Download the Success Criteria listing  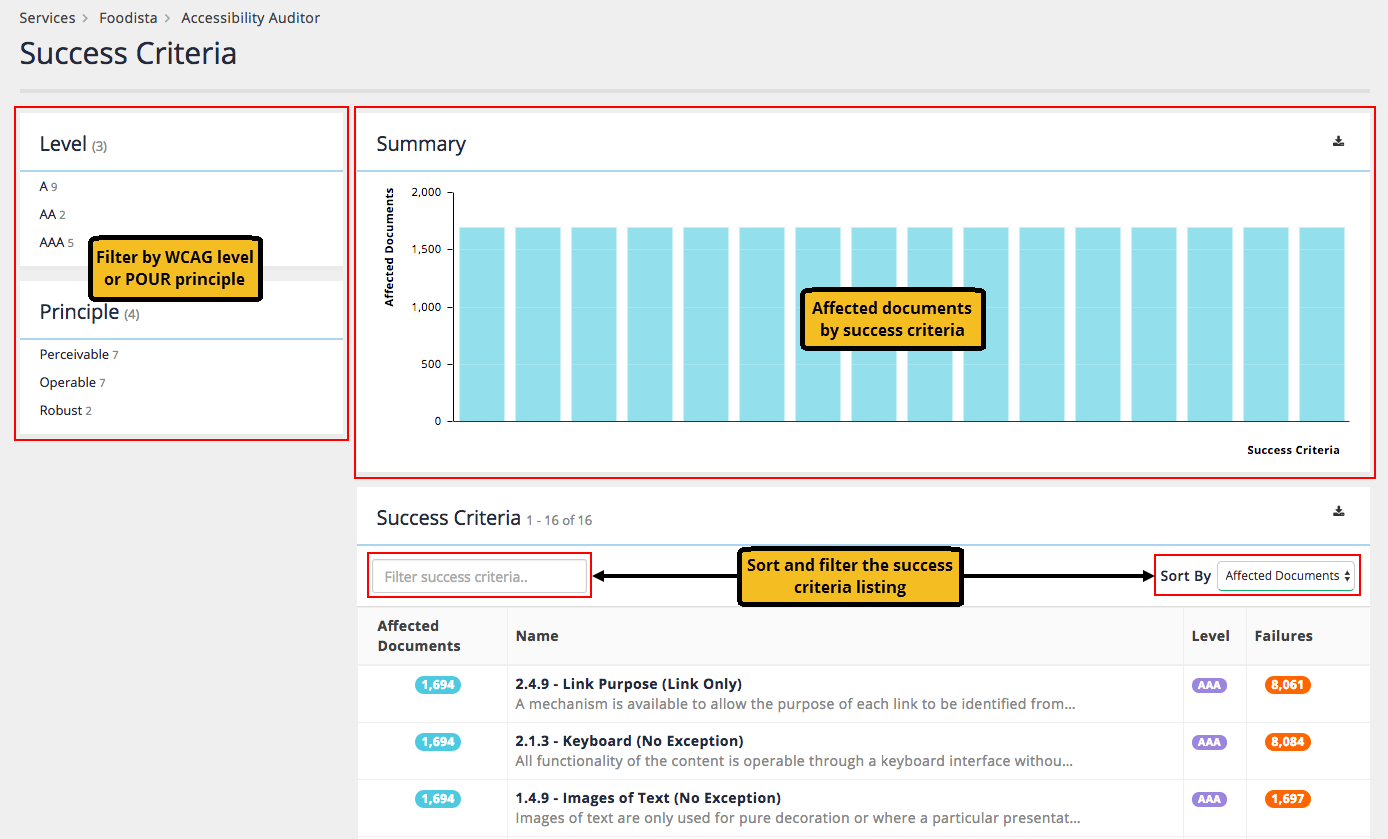(x=1338, y=511)
